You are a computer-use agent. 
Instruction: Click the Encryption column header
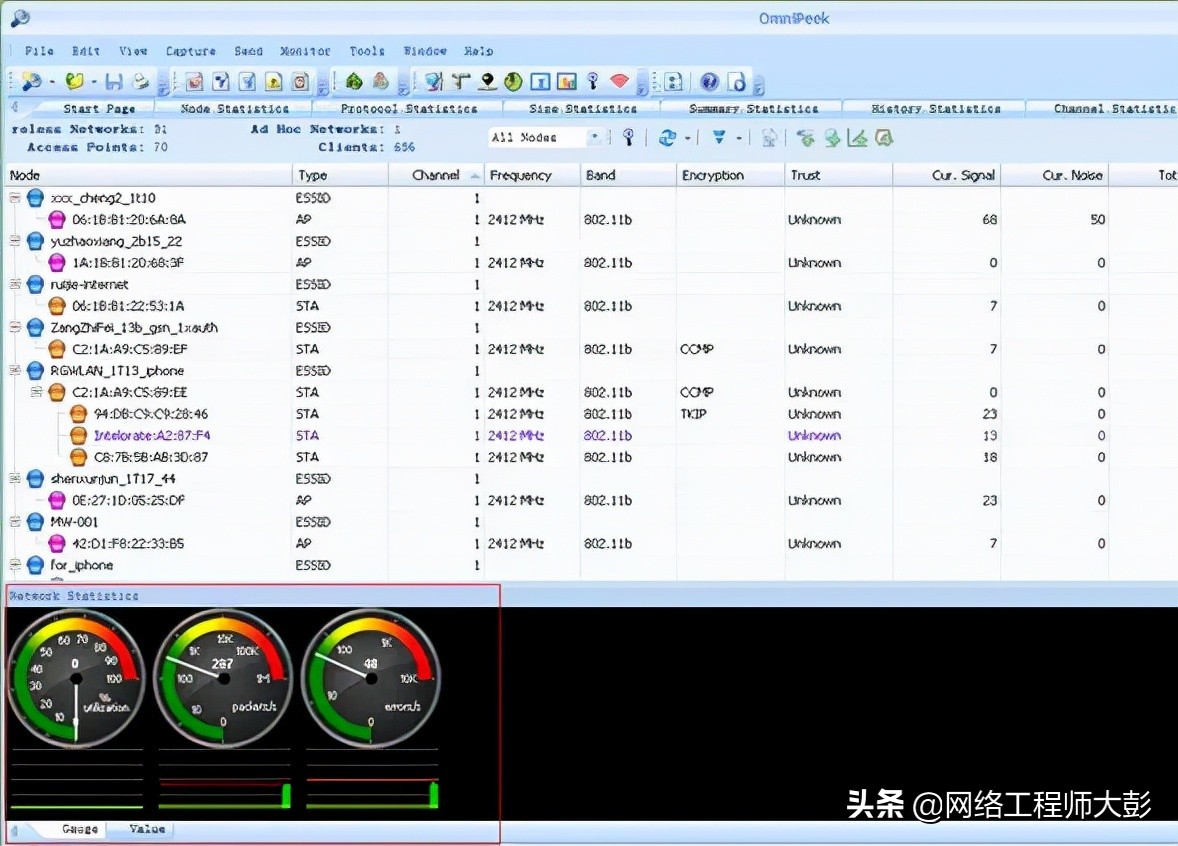(712, 176)
